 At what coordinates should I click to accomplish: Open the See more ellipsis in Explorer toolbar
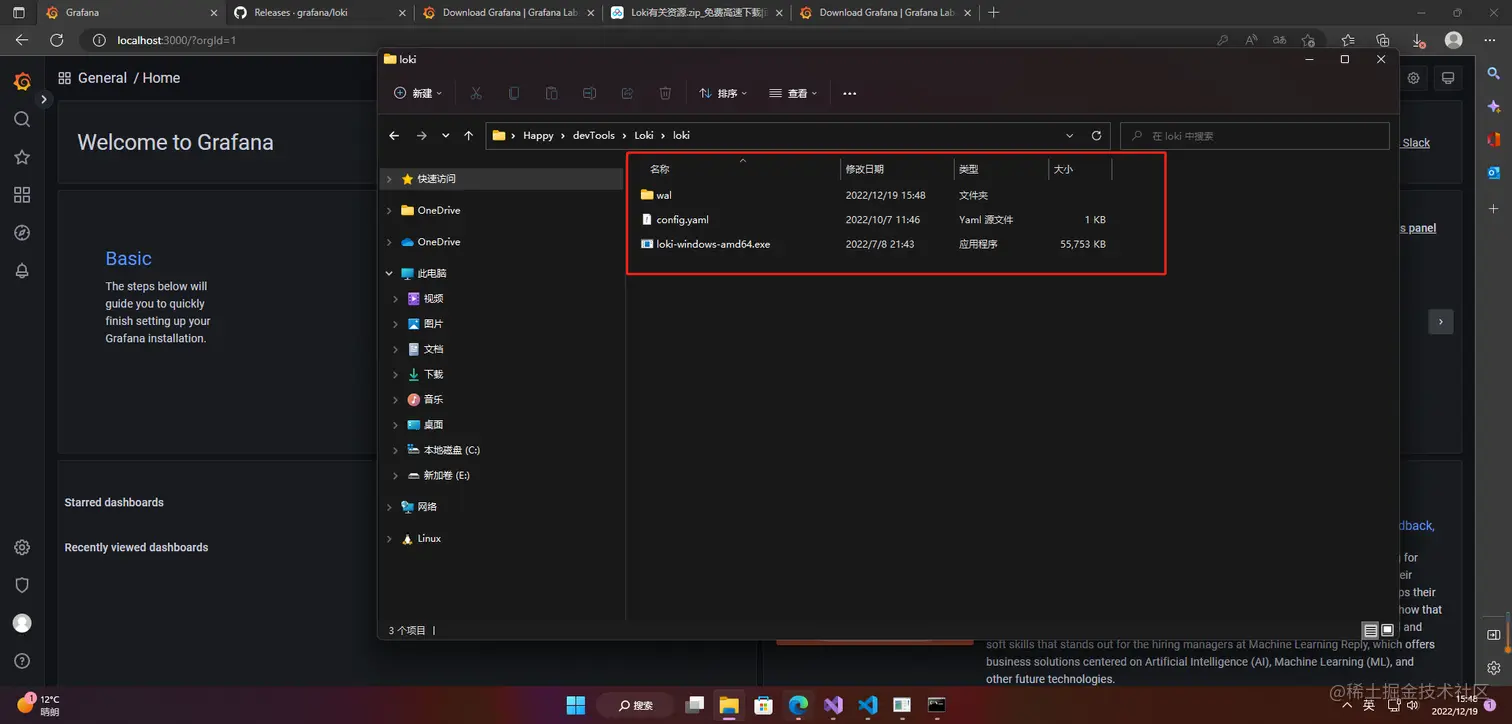click(x=850, y=93)
